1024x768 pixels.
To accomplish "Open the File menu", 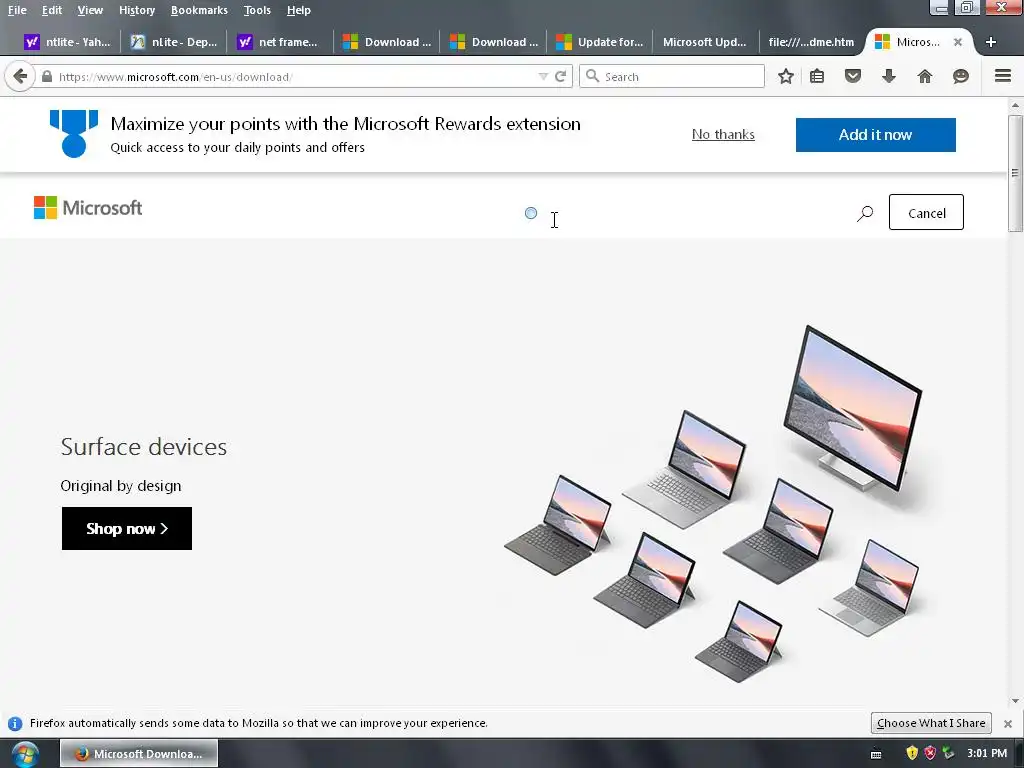I will tap(17, 10).
